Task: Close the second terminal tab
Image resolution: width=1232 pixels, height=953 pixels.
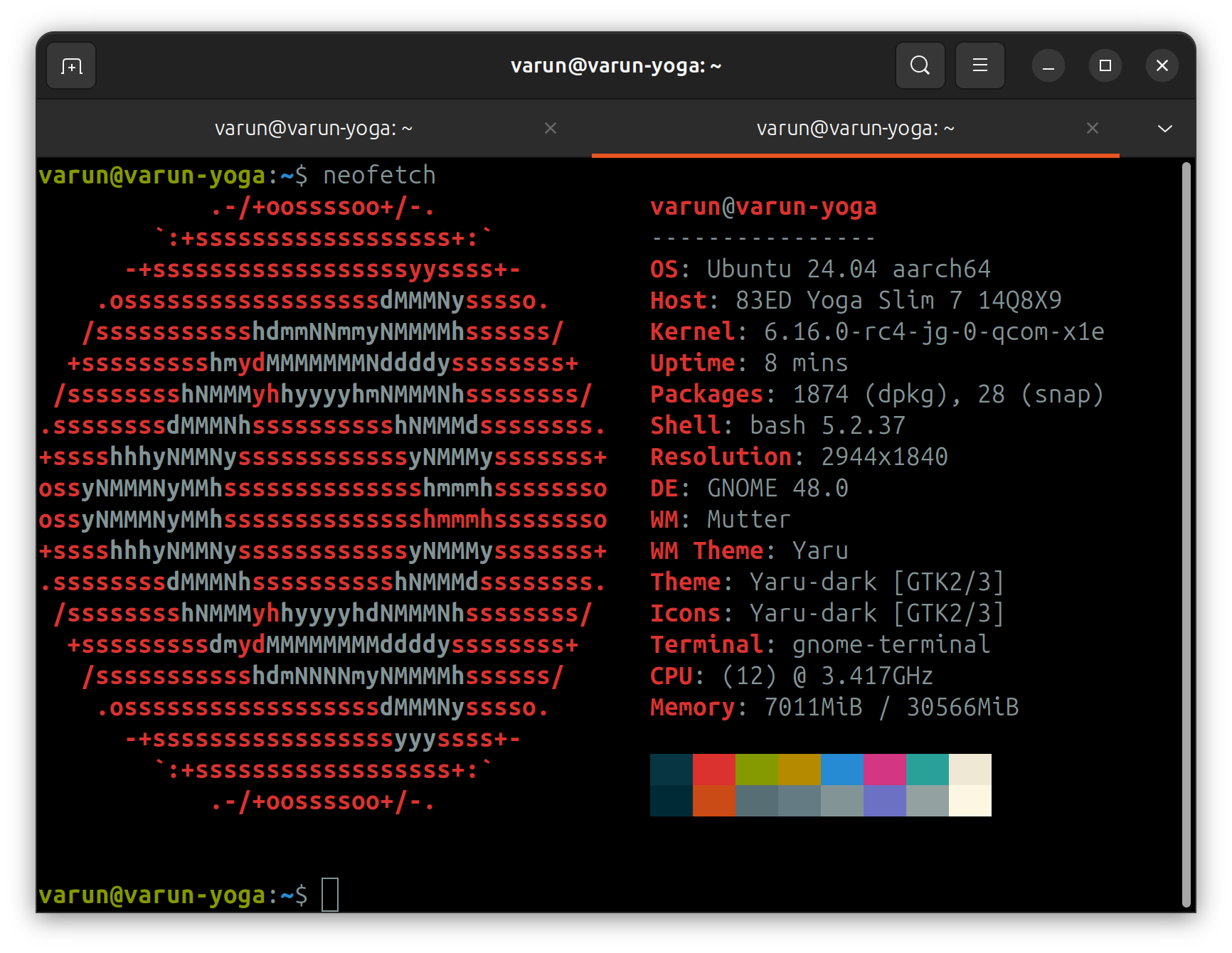Action: [x=1093, y=128]
